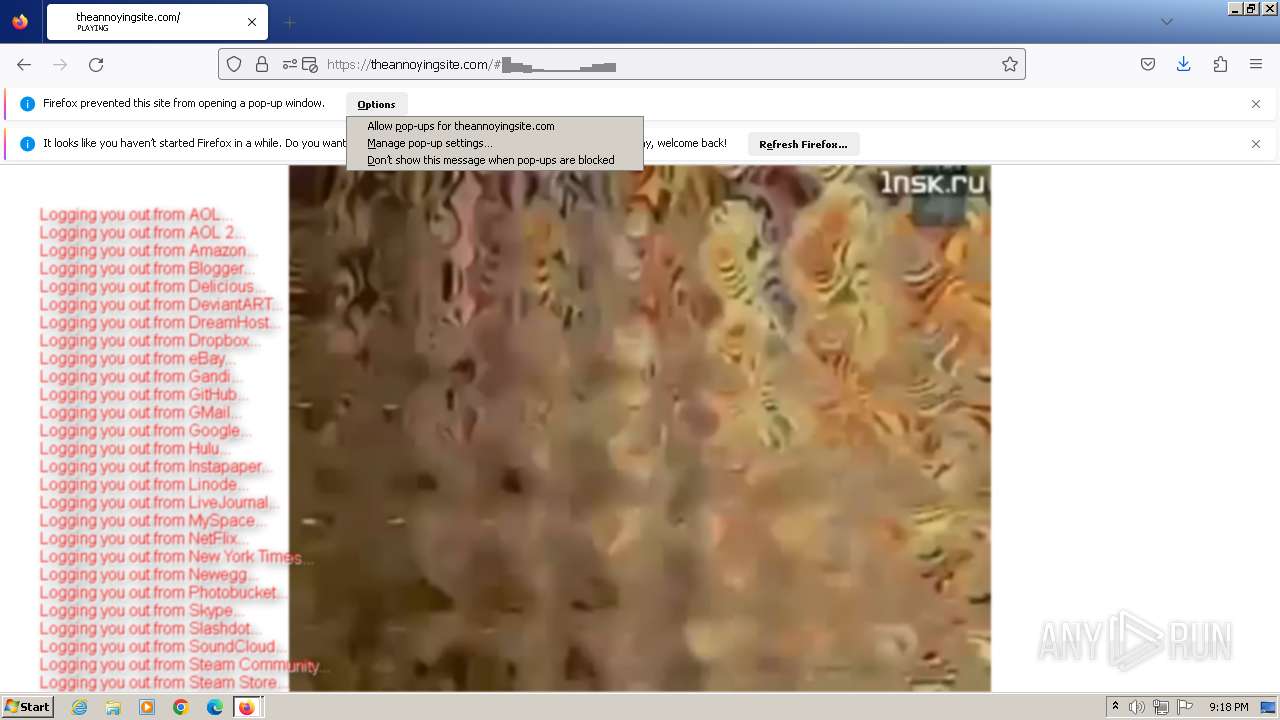This screenshot has height=720, width=1280.
Task: Click the text Logging you out from GitHub...
Action: tap(142, 394)
